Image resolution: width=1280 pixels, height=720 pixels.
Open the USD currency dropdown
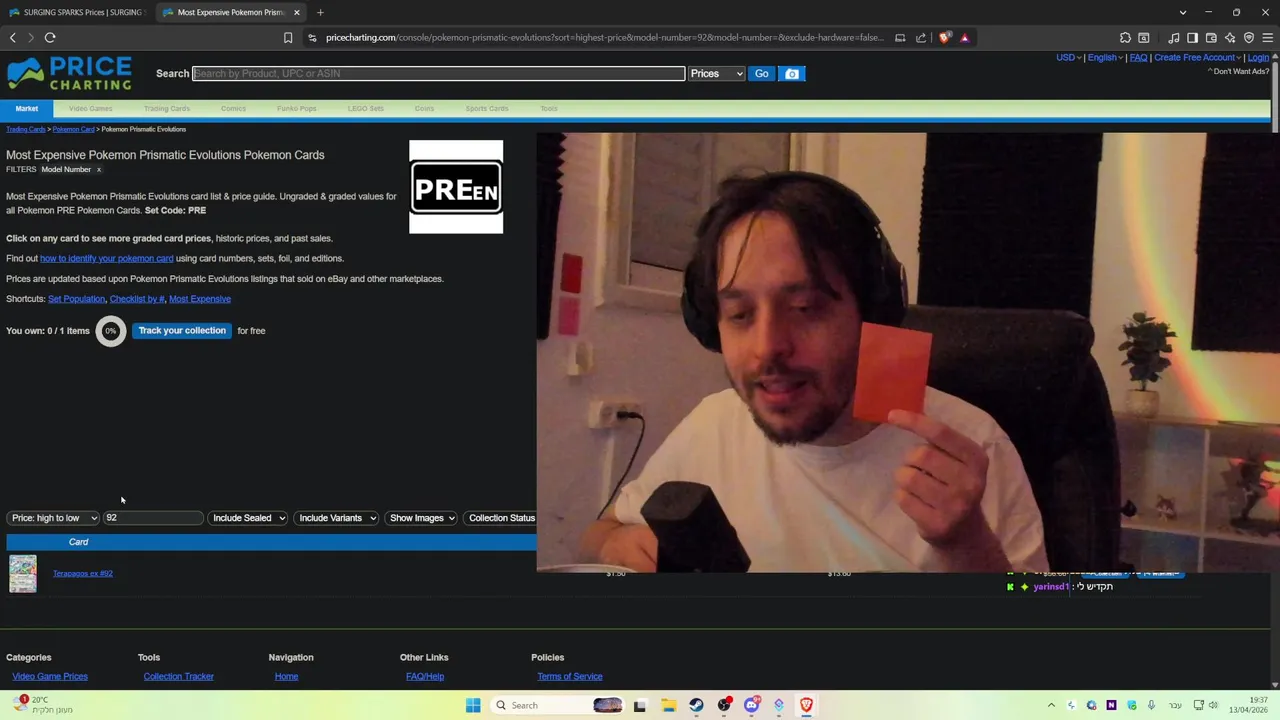coord(1068,57)
